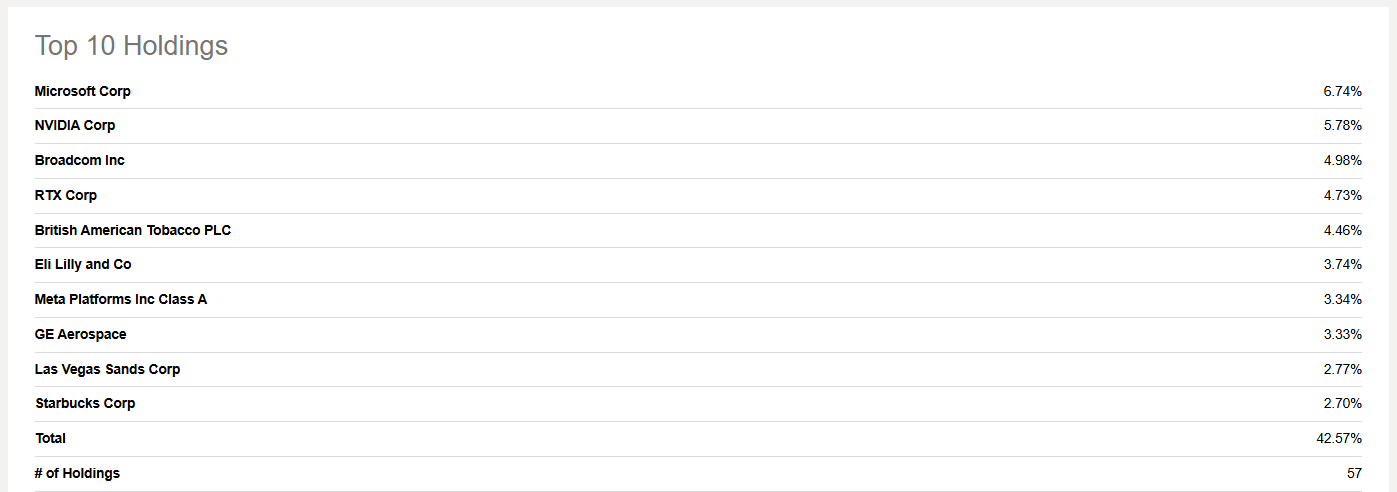Click the Starbucks Corp holding
The width and height of the screenshot is (1397, 492).
pos(85,403)
